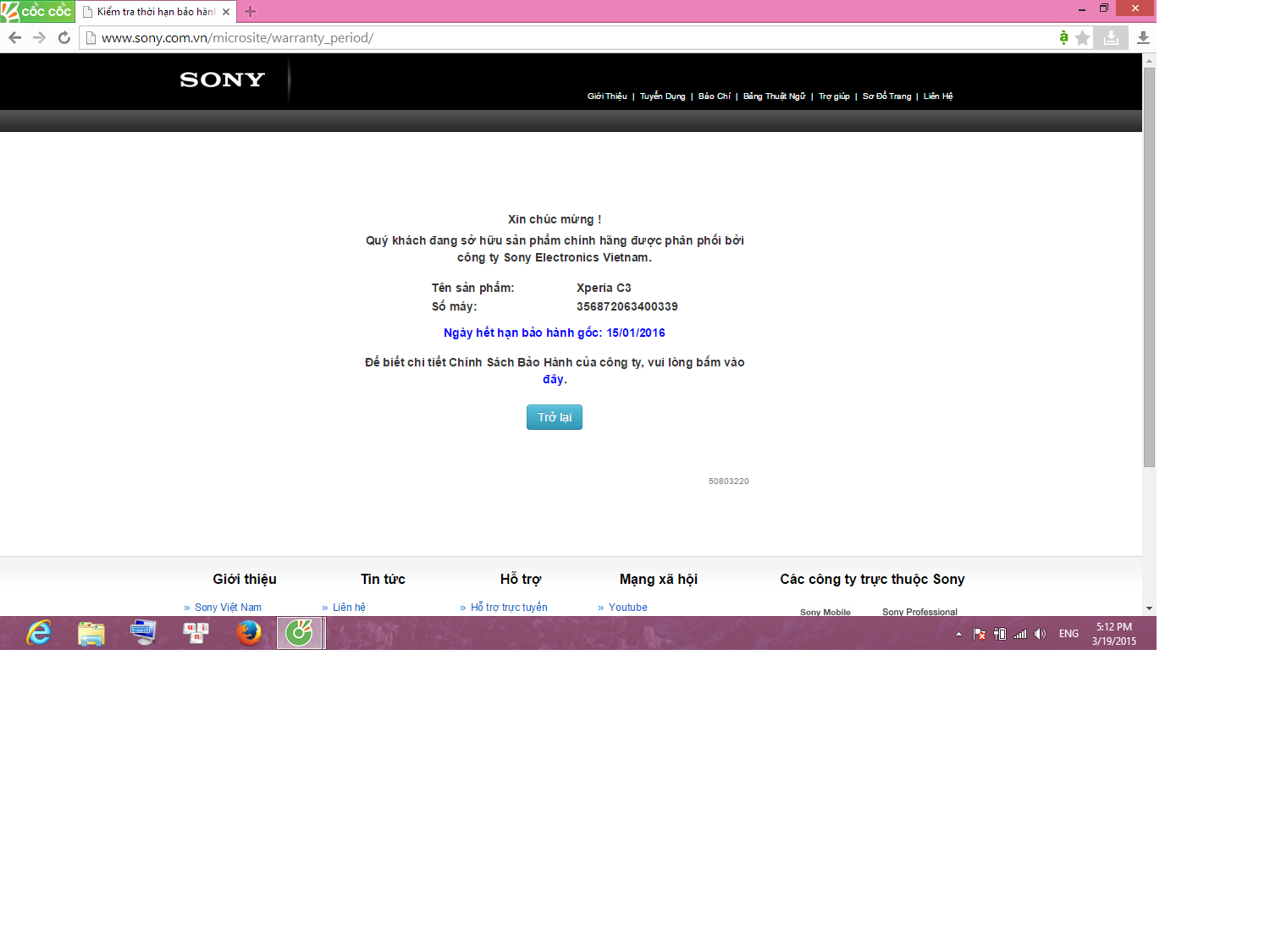Open network signal tray icon
The height and width of the screenshot is (952, 1270).
point(1020,634)
